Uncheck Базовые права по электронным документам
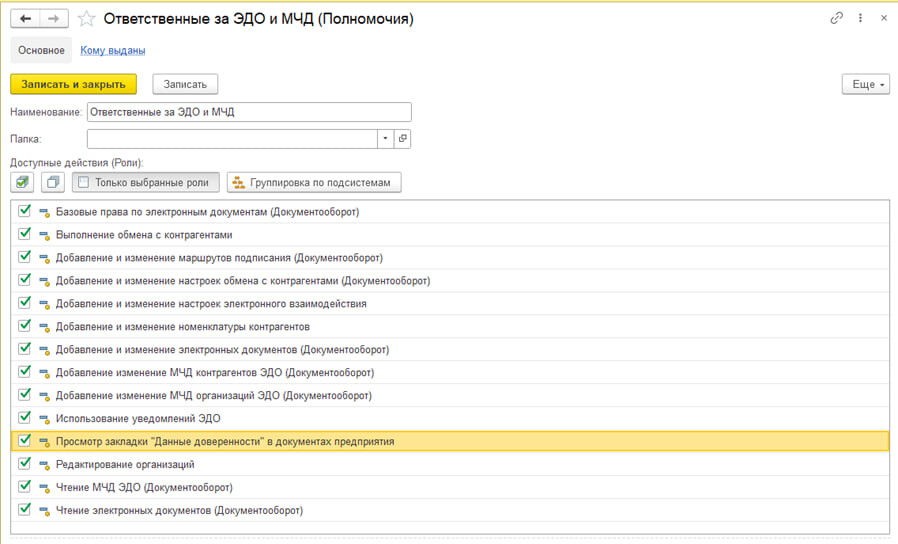This screenshot has height=544, width=898. (x=24, y=211)
